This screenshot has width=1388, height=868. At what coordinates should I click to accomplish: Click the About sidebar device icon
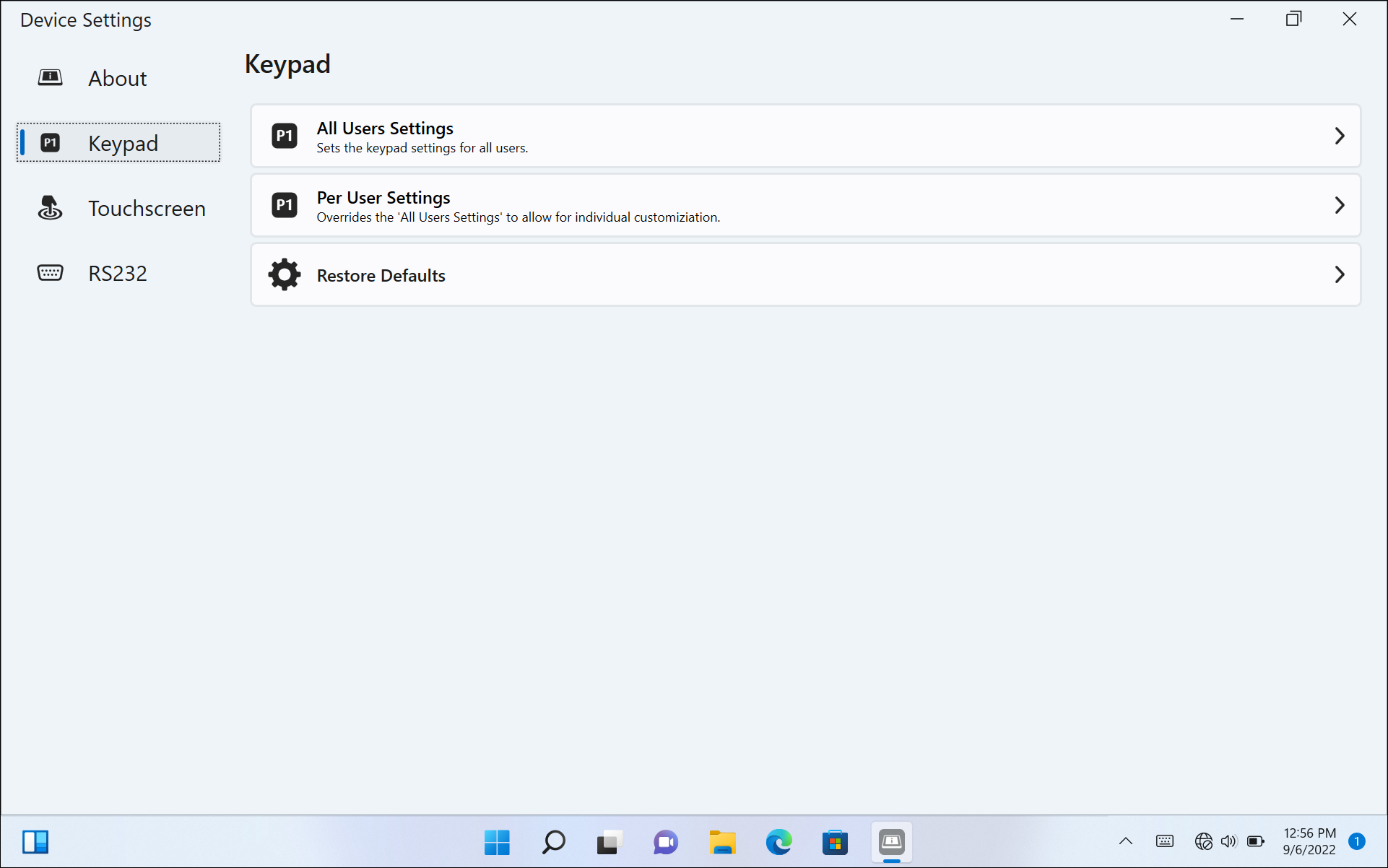[50, 77]
